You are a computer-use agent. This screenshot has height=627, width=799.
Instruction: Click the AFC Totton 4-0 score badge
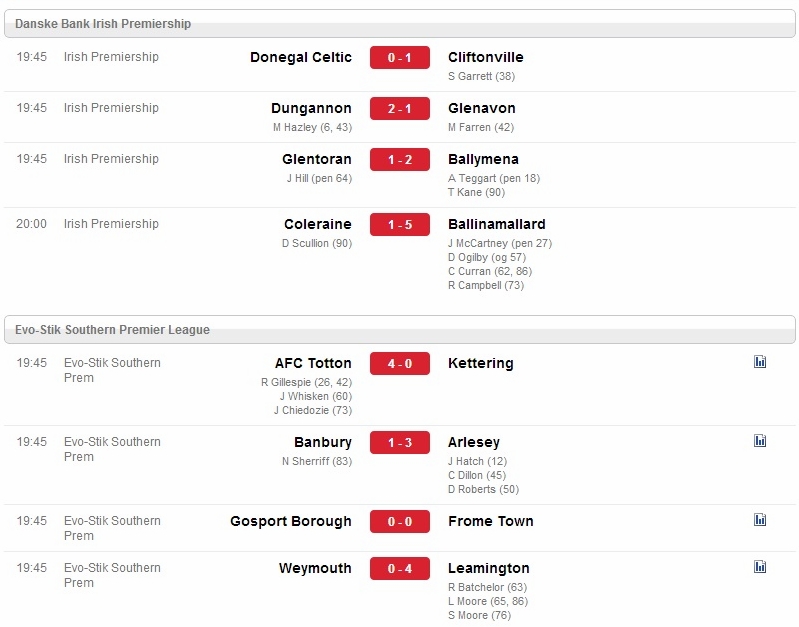400,363
